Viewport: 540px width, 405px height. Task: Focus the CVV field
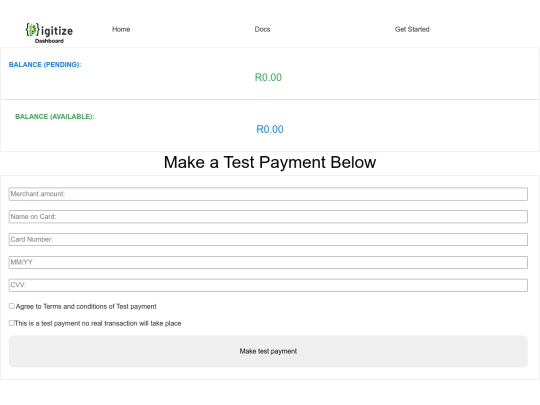(x=268, y=285)
